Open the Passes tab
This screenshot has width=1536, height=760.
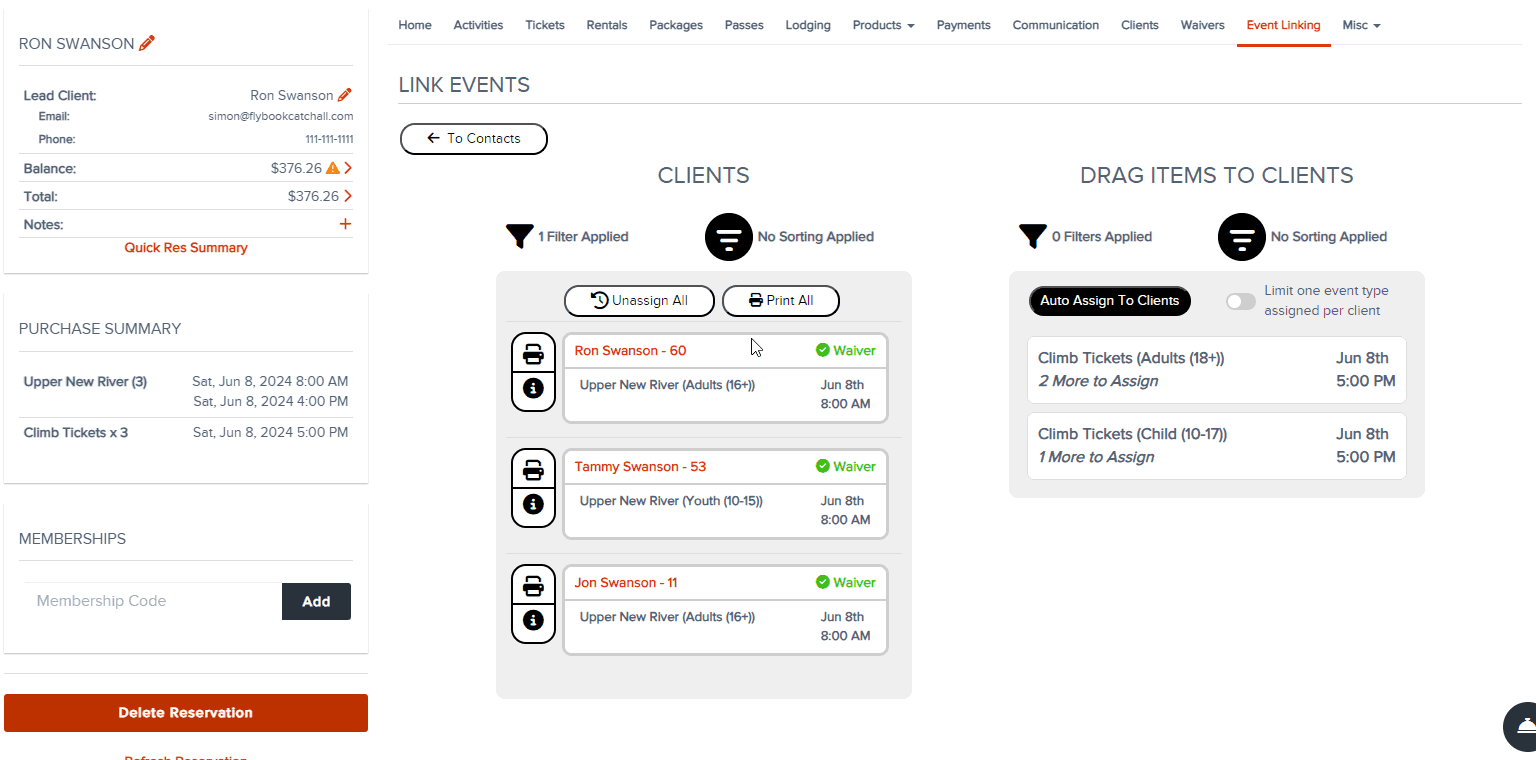click(744, 25)
